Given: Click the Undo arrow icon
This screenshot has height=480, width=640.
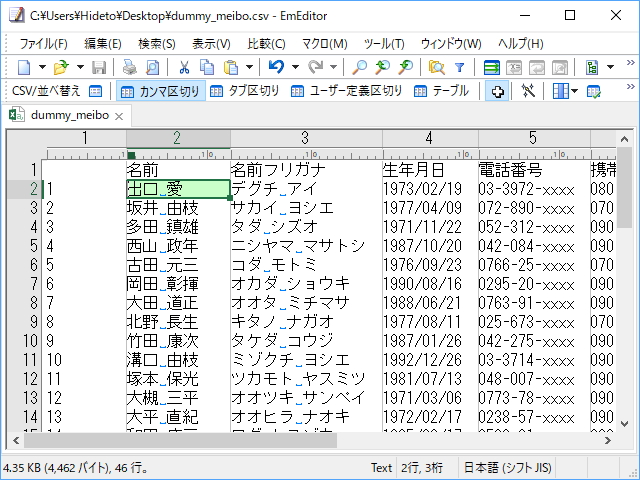Looking at the screenshot, I should (x=276, y=67).
